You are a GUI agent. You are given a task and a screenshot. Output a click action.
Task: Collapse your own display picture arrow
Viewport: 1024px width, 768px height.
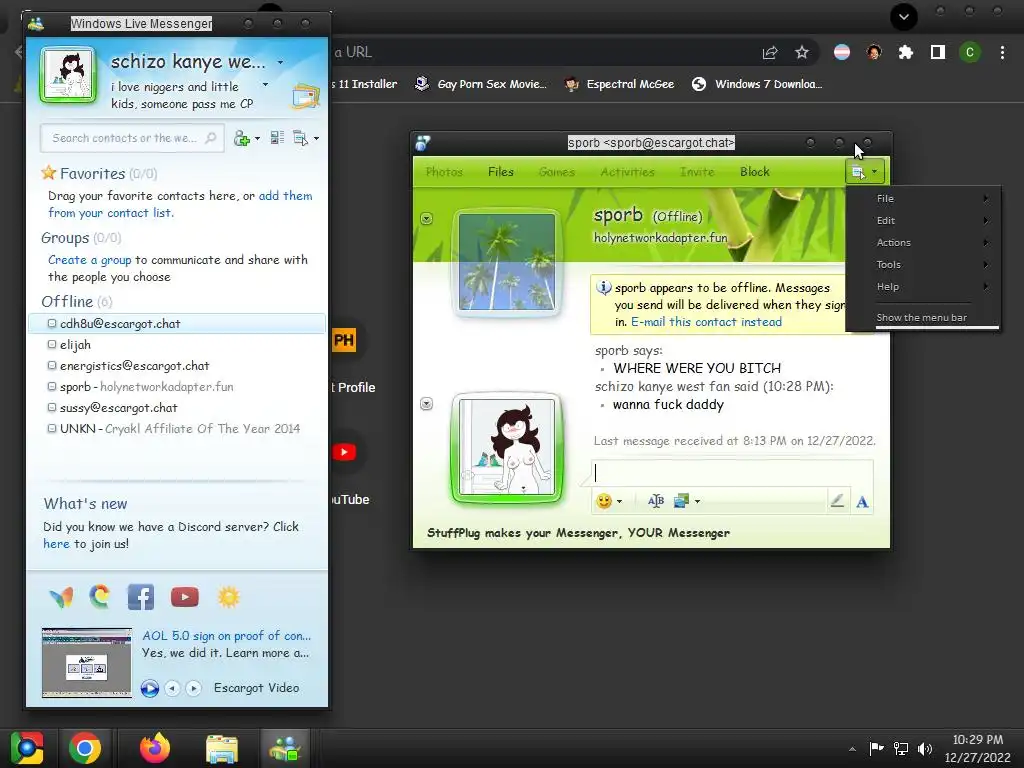pos(426,404)
